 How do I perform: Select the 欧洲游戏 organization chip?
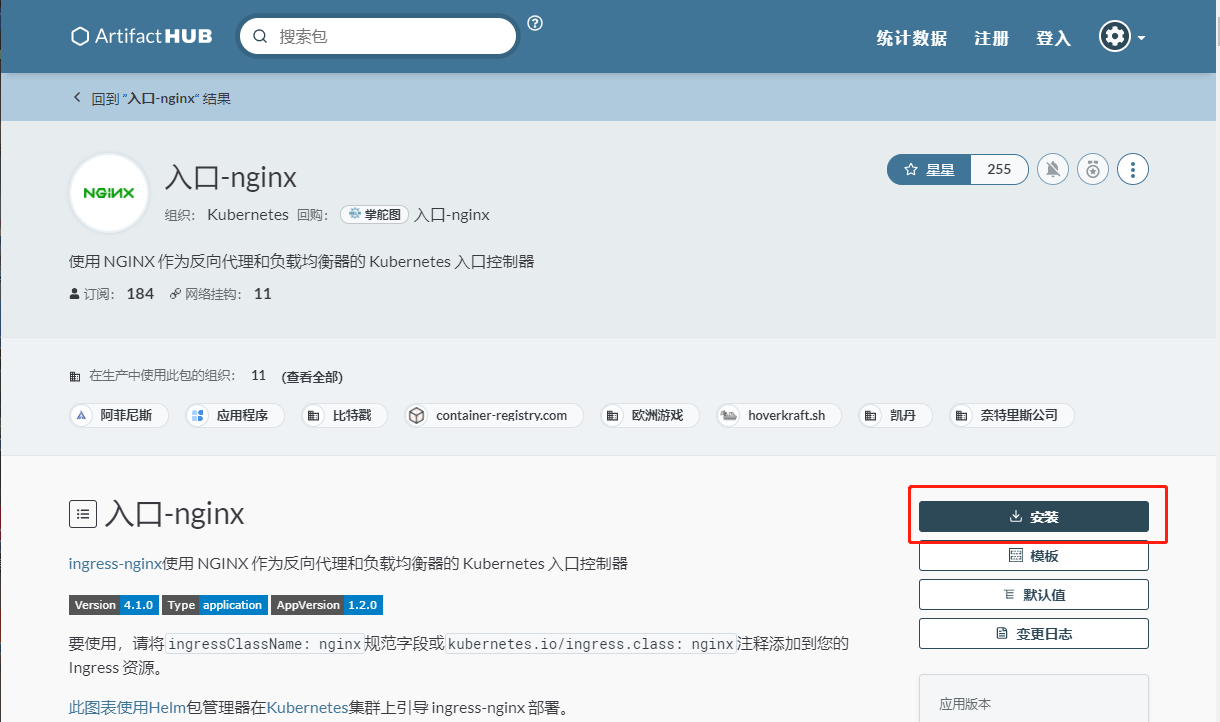pyautogui.click(x=650, y=415)
